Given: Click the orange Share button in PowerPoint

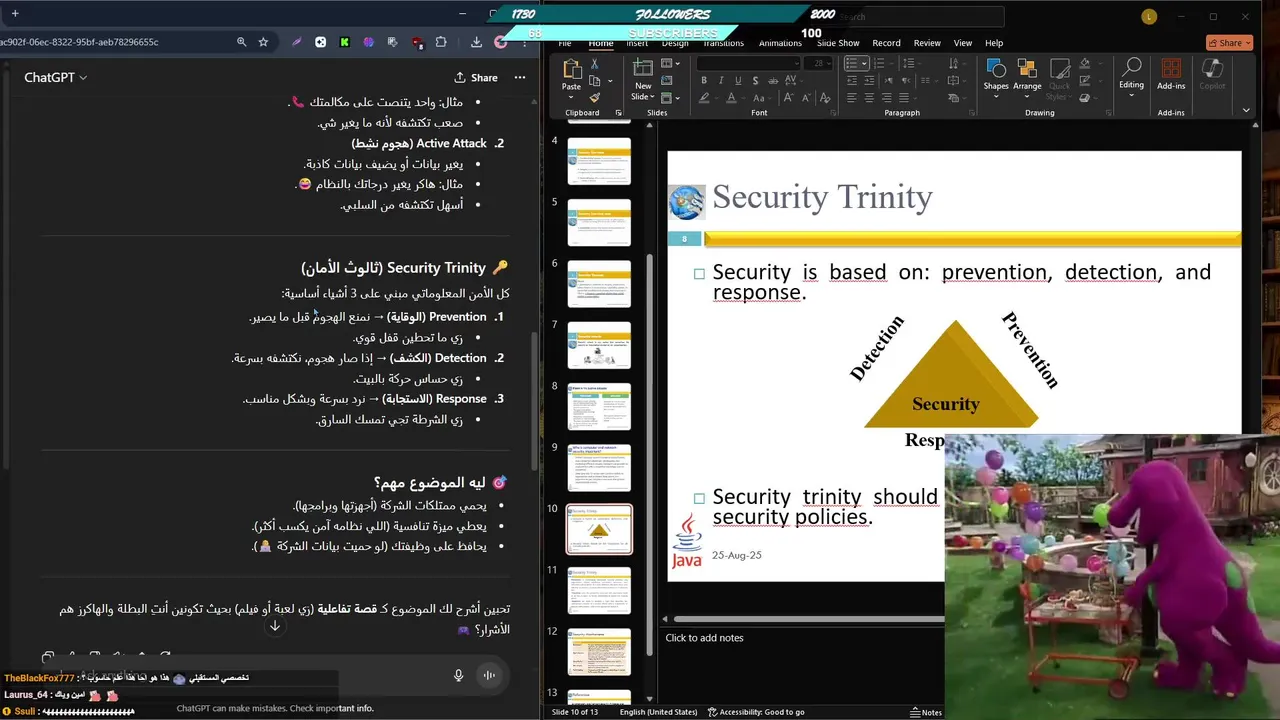Looking at the screenshot, I should point(1229,43).
